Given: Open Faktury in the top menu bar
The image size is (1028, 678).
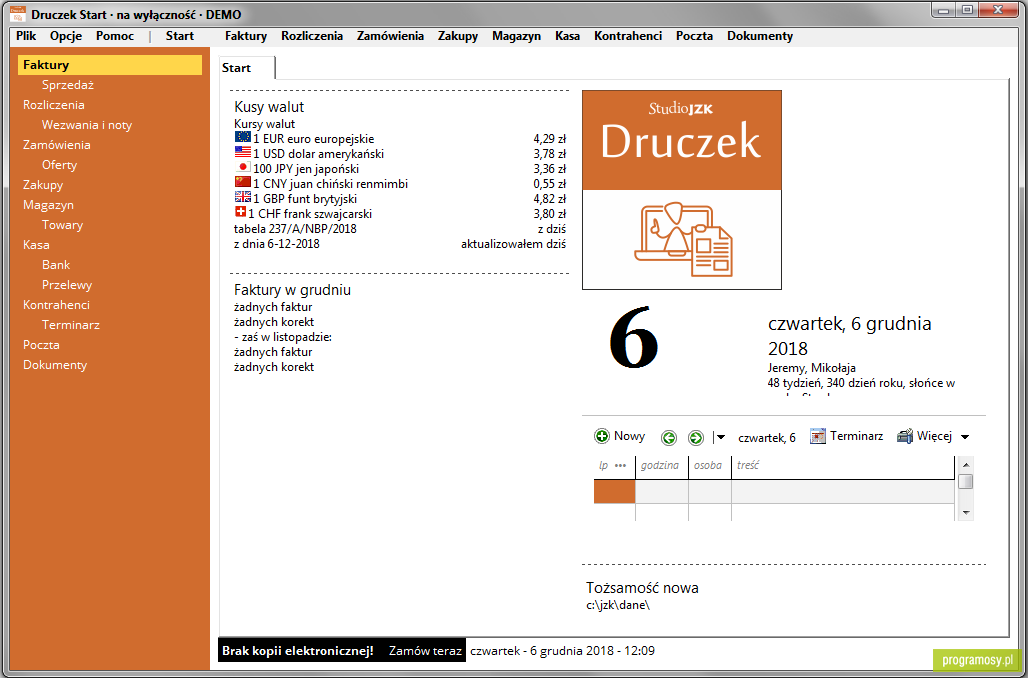Looking at the screenshot, I should point(246,36).
